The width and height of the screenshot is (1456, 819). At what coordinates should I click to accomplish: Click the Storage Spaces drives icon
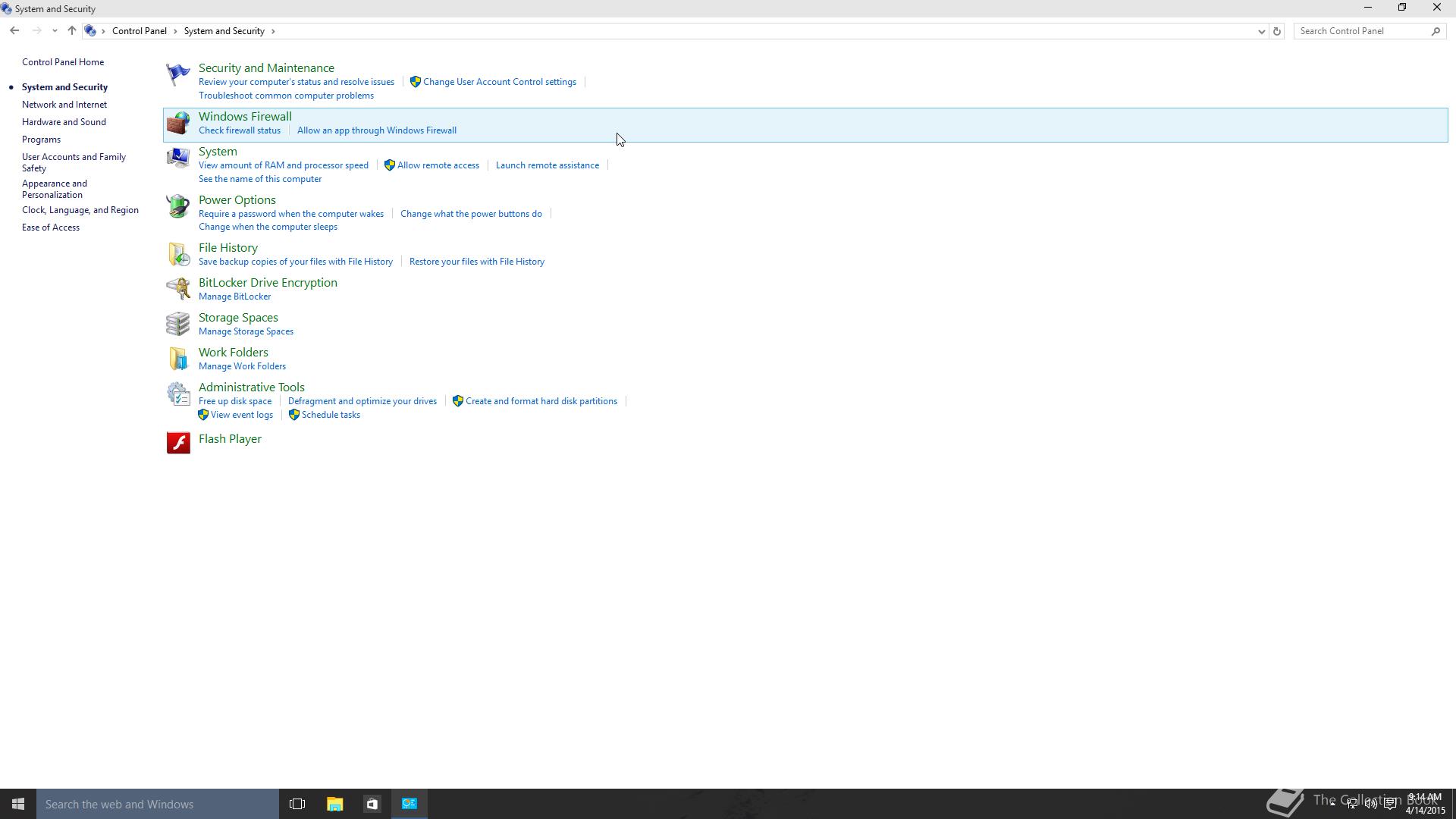pyautogui.click(x=178, y=324)
